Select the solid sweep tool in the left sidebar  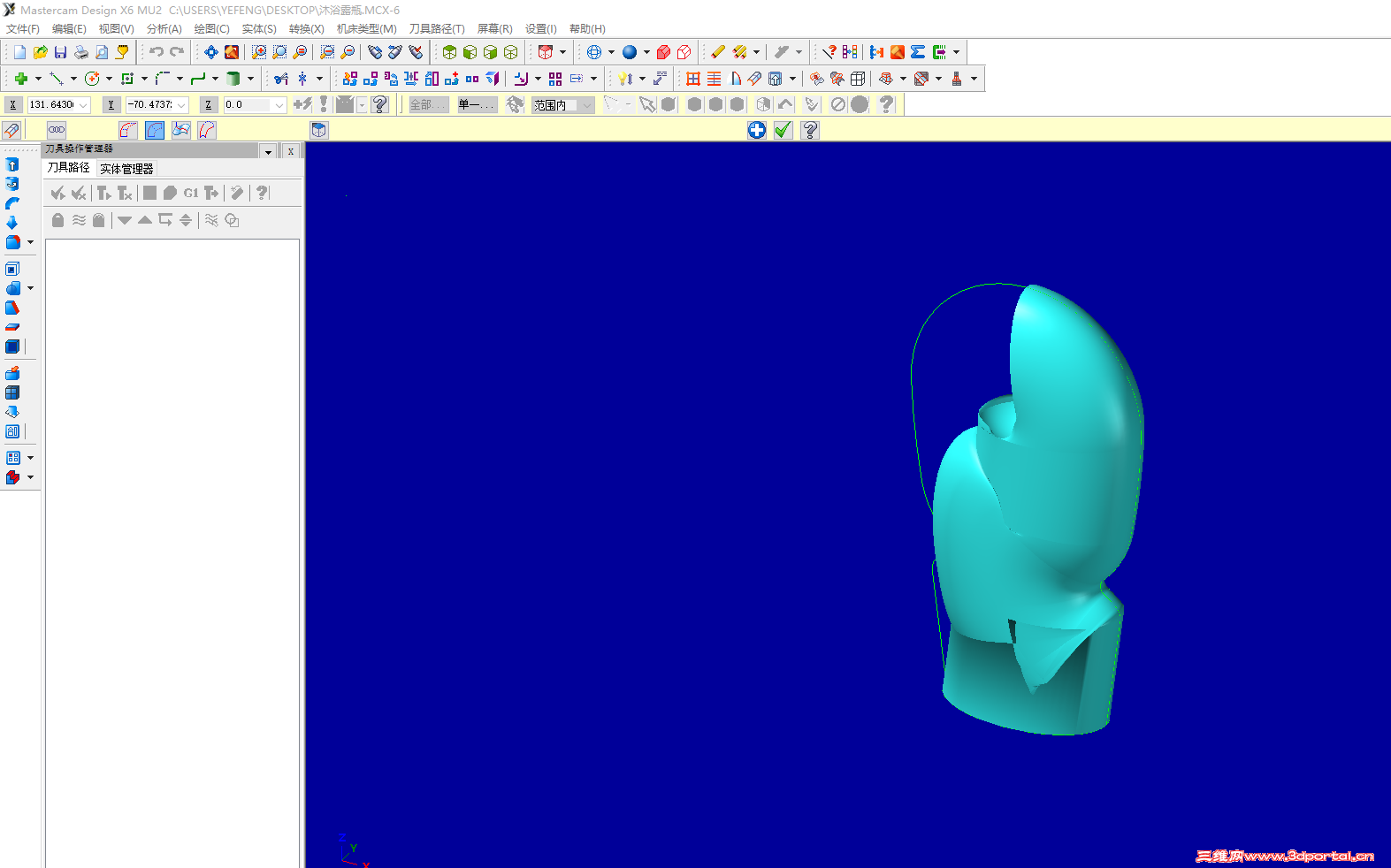tap(12, 203)
